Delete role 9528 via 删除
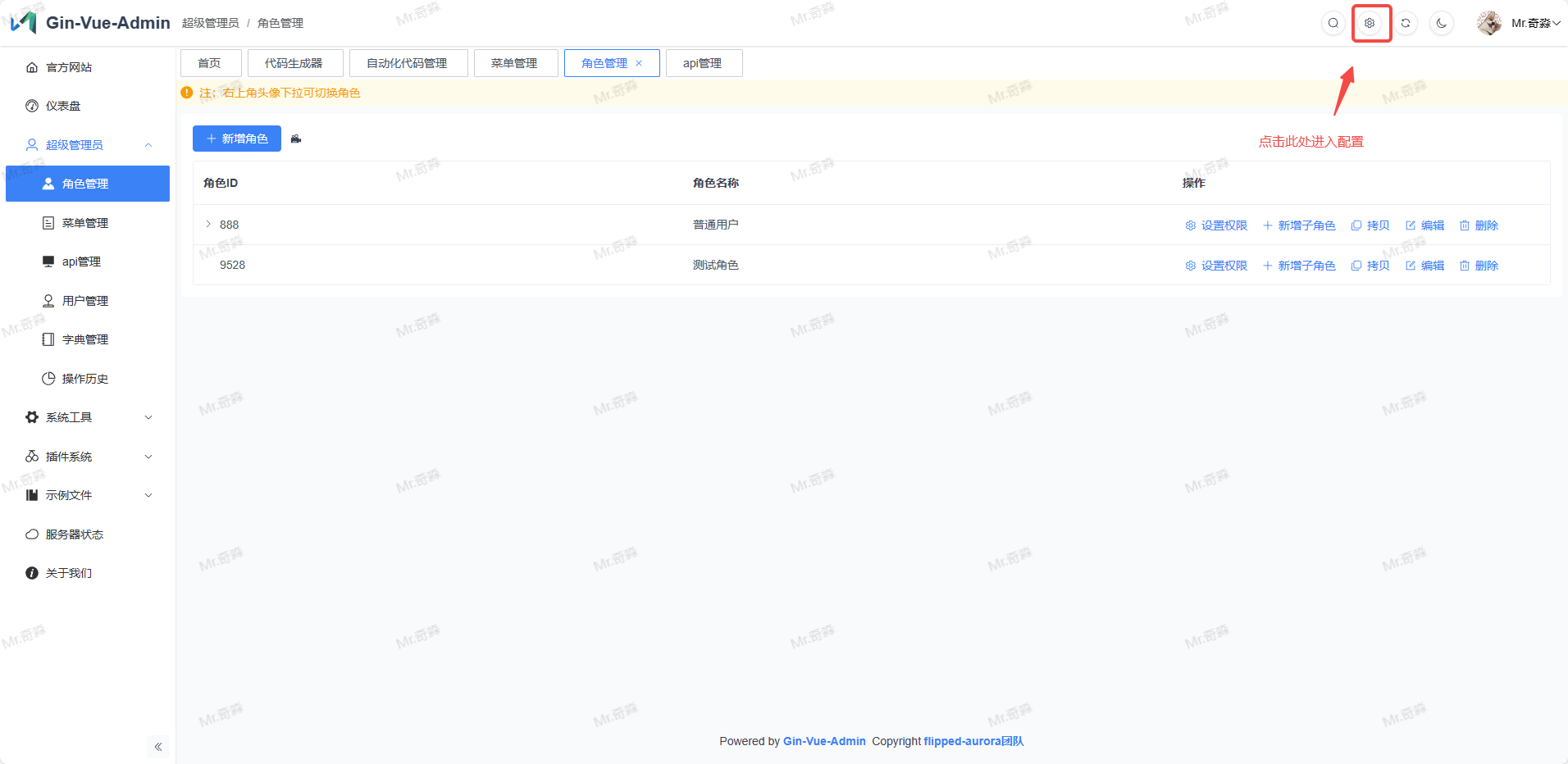The image size is (1568, 764). point(1479,266)
